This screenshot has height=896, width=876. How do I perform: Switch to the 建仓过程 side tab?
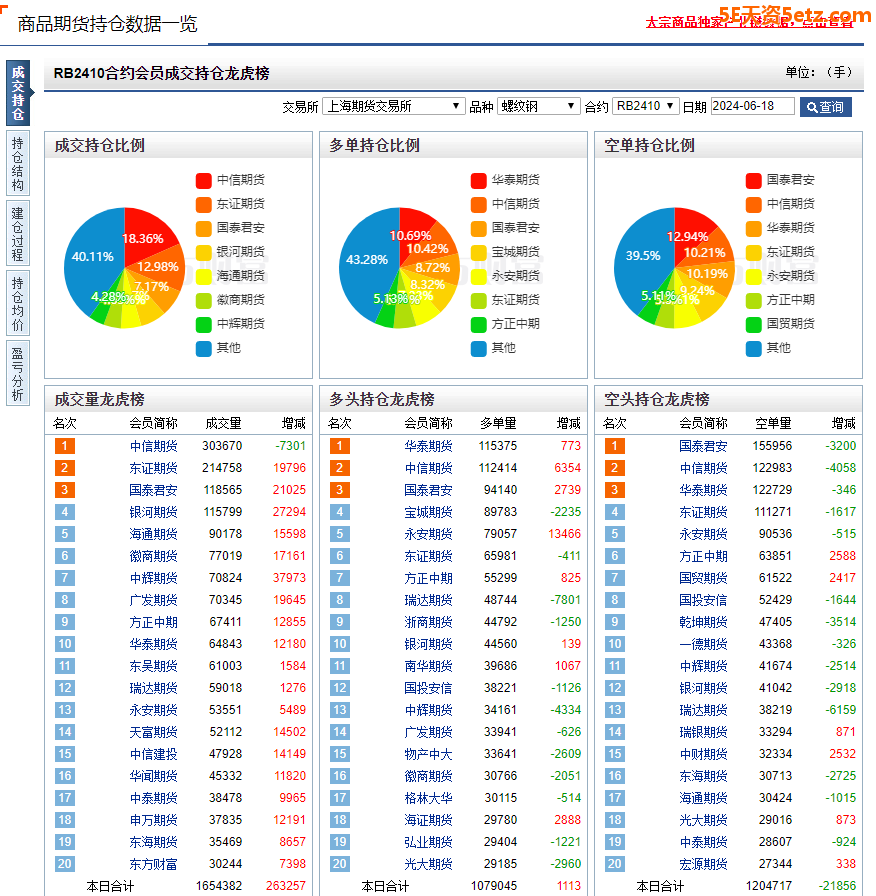point(18,234)
